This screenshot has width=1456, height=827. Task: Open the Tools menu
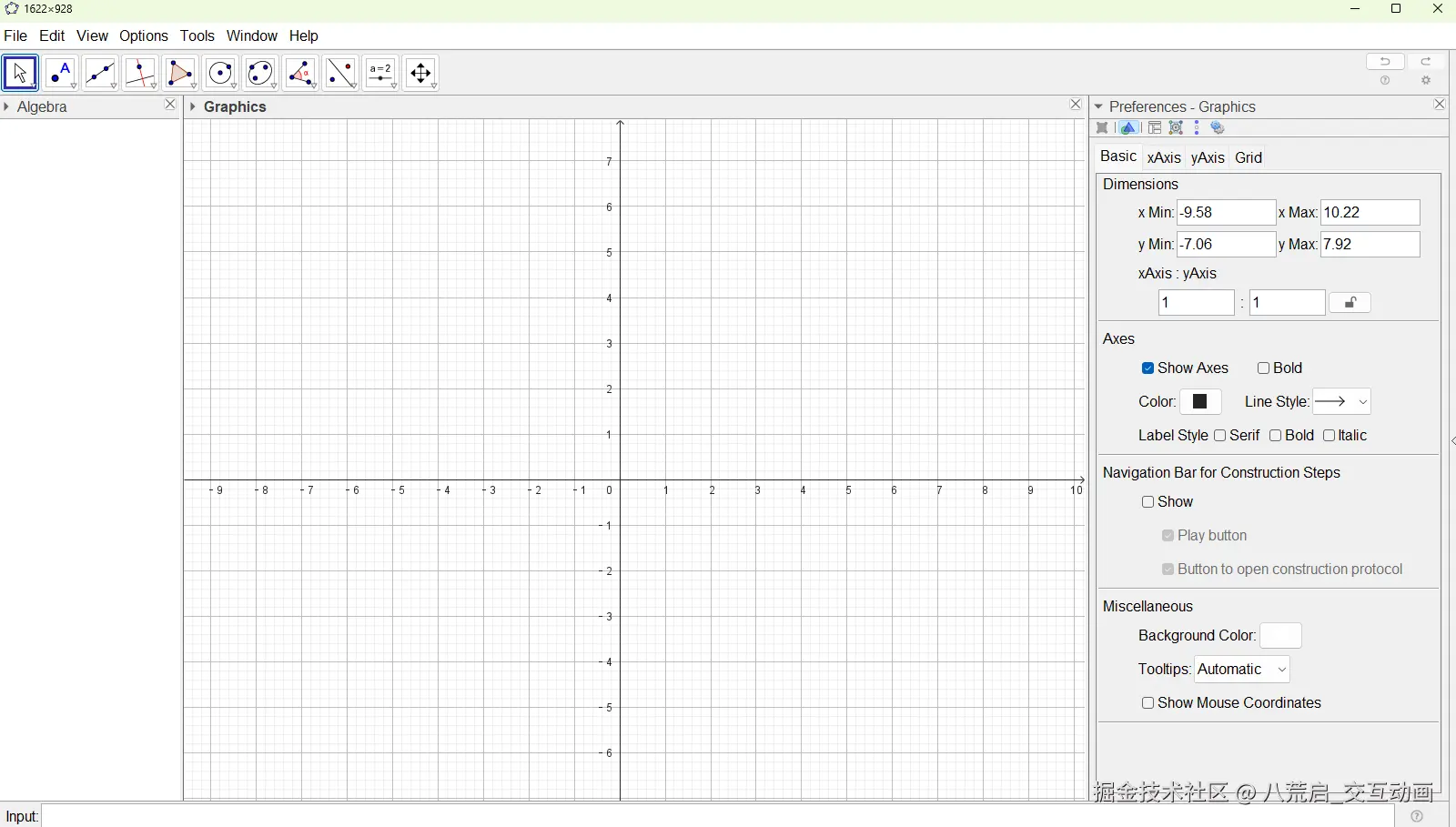coord(197,35)
